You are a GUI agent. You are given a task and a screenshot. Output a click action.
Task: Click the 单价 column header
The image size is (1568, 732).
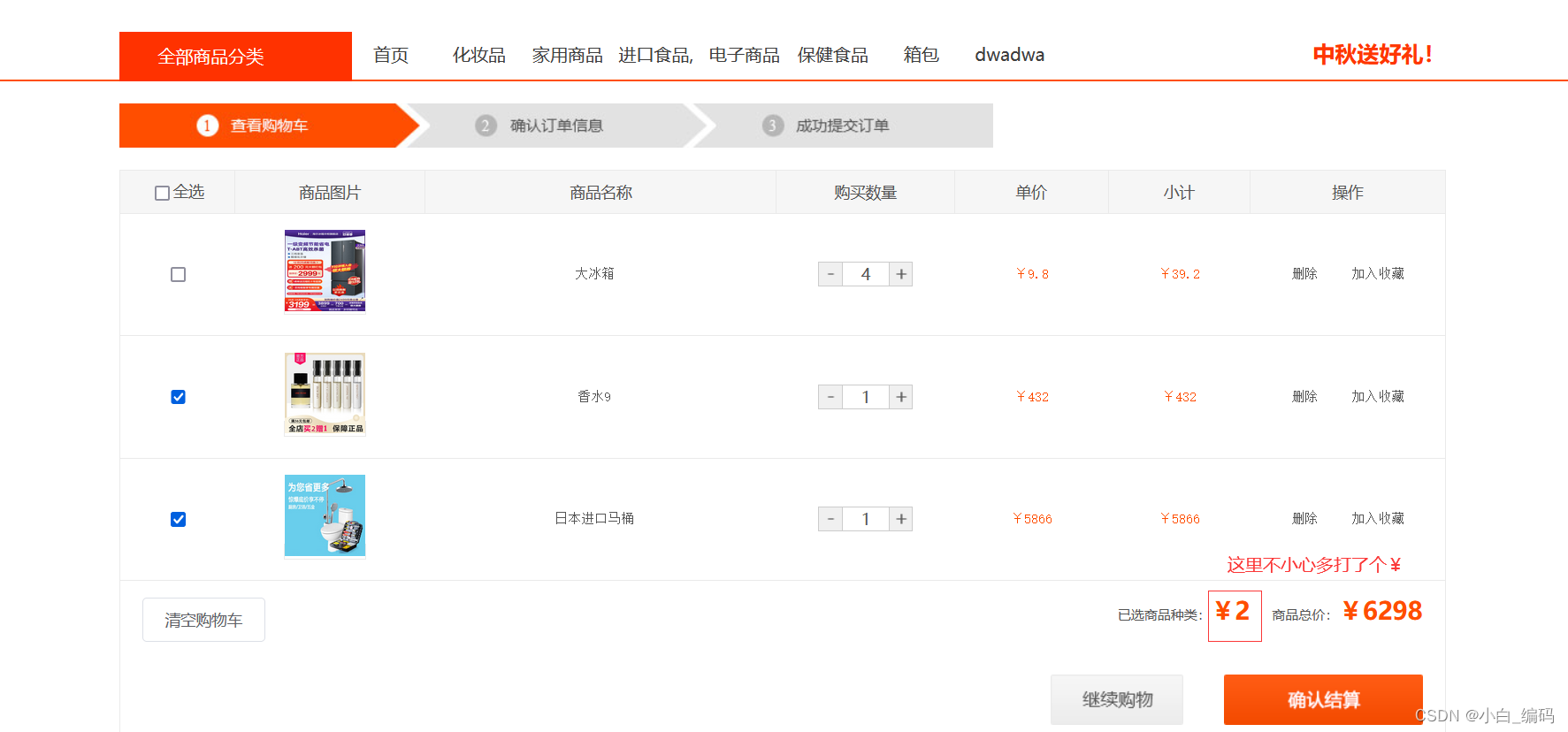pos(1031,193)
